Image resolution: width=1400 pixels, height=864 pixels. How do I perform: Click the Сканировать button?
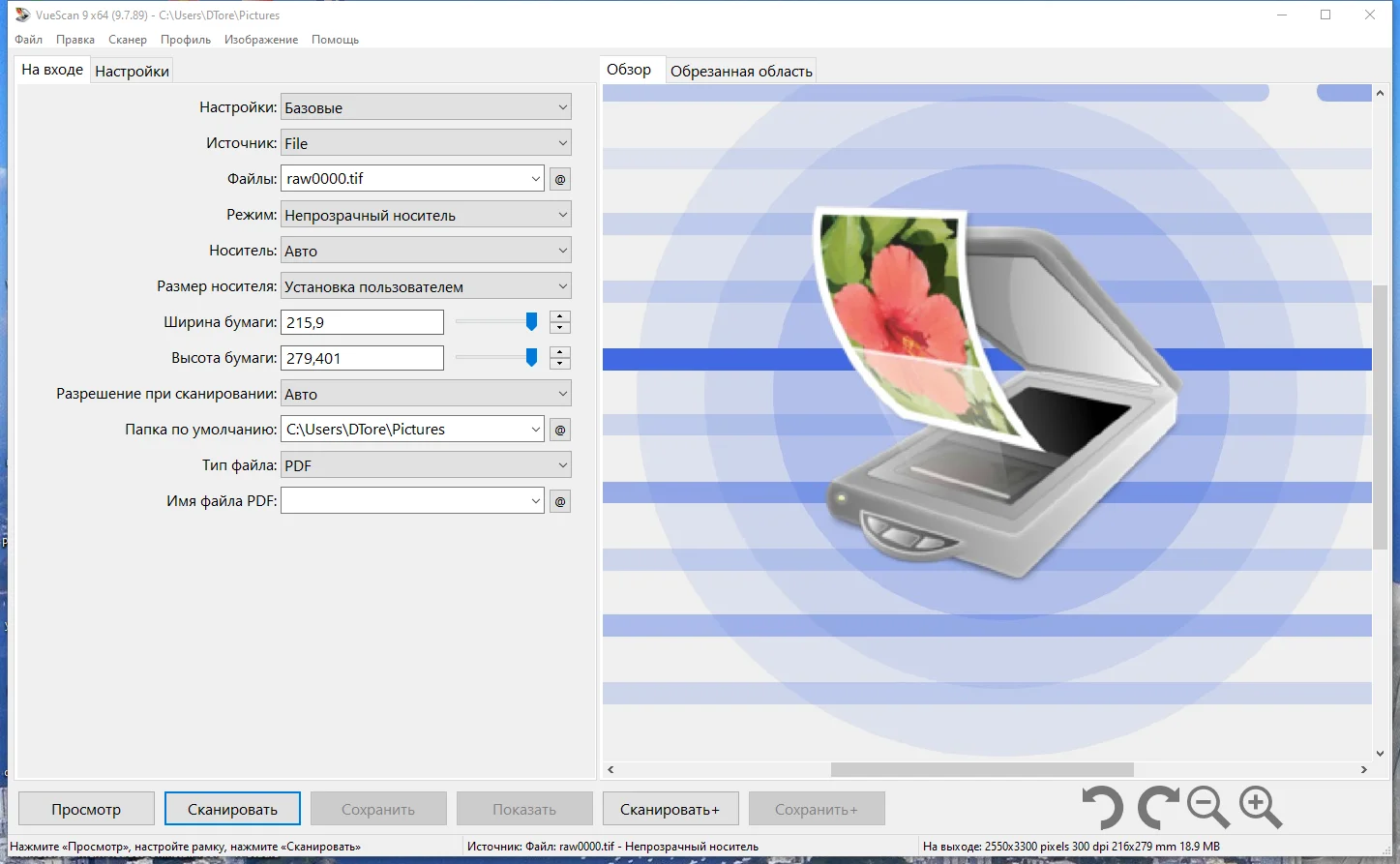pos(232,809)
